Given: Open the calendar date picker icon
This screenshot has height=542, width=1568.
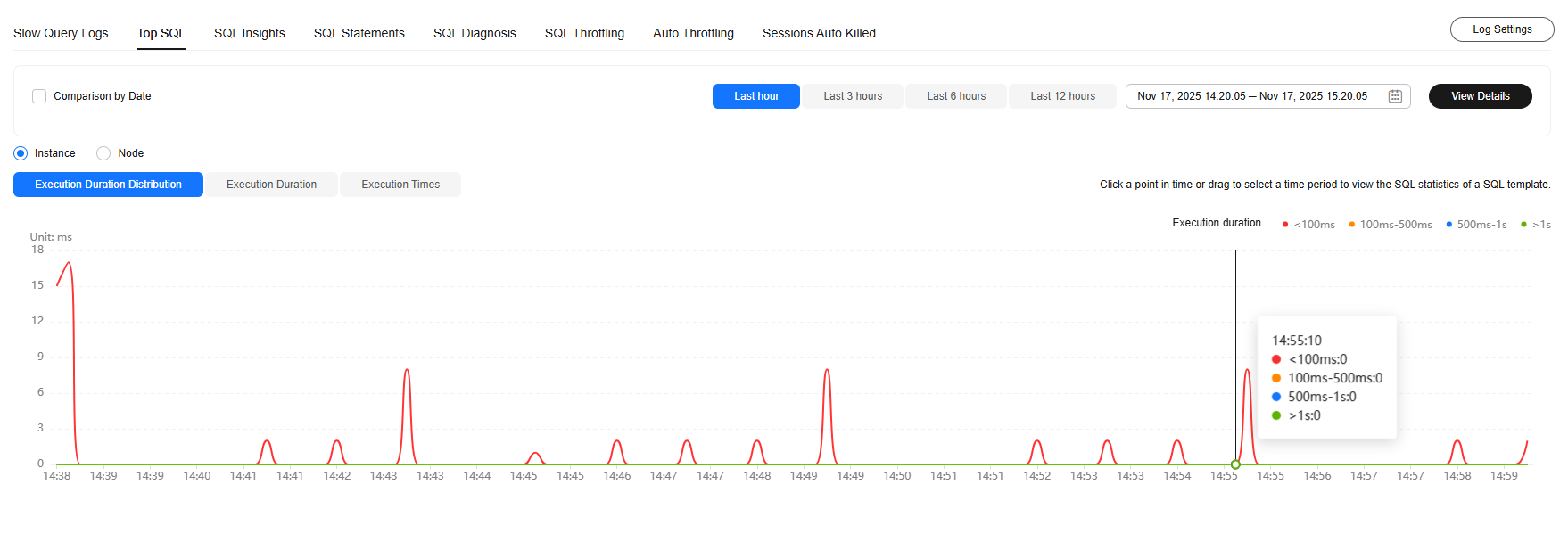Looking at the screenshot, I should (x=1395, y=96).
